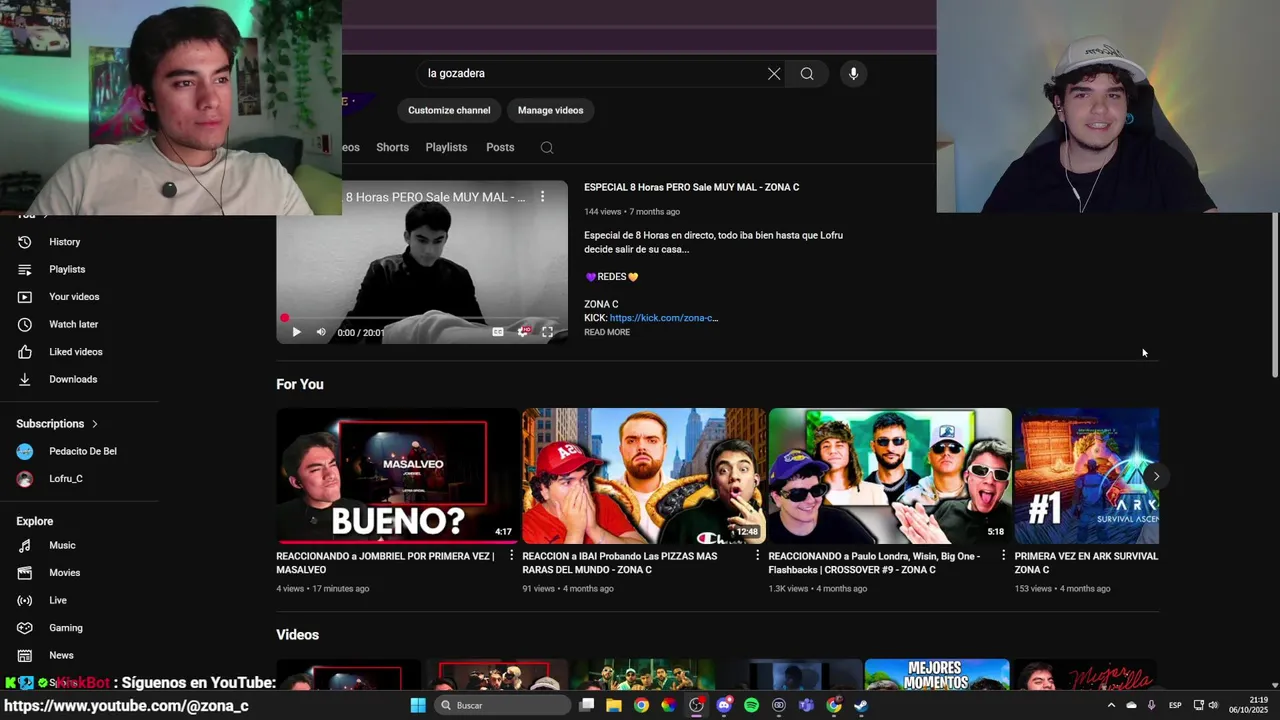The height and width of the screenshot is (720, 1280).
Task: Click the taskbar Buscar search box
Action: coord(503,705)
